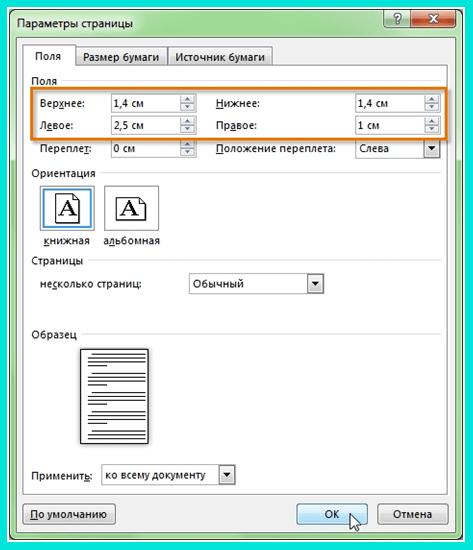Click into the Правое margin input field
The height and width of the screenshot is (550, 473).
pos(389,125)
